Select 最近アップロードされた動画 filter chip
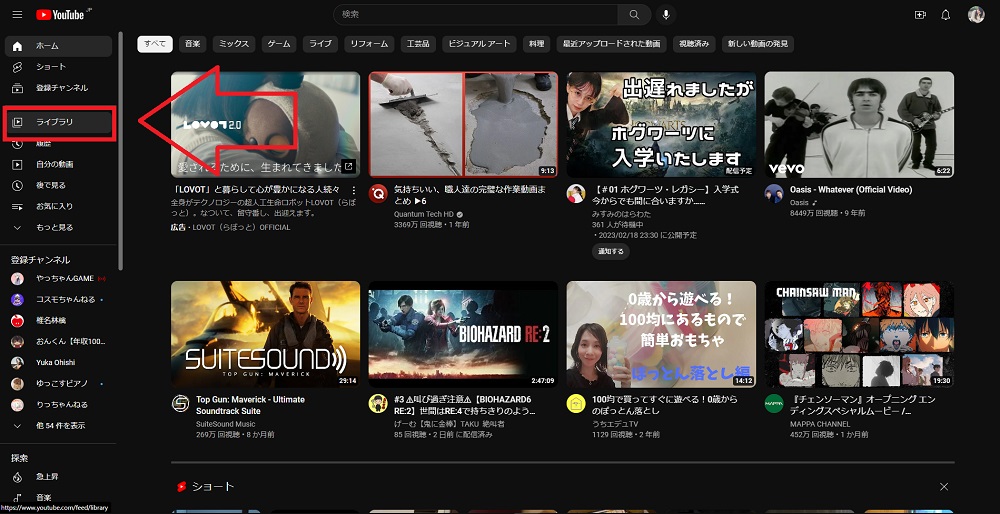Viewport: 1000px width, 514px height. [611, 44]
